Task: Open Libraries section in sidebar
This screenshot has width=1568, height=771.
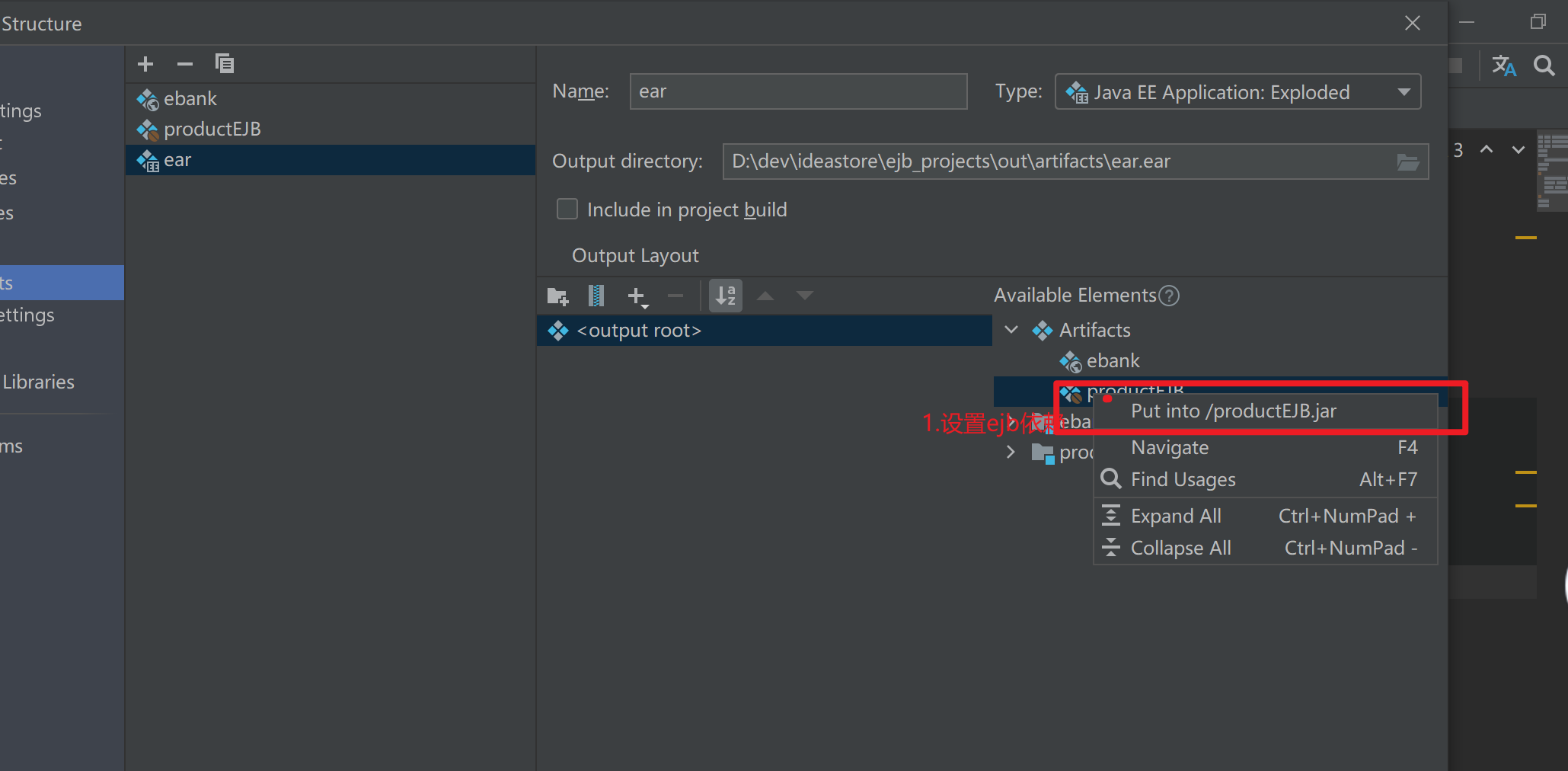Action: pyautogui.click(x=38, y=382)
